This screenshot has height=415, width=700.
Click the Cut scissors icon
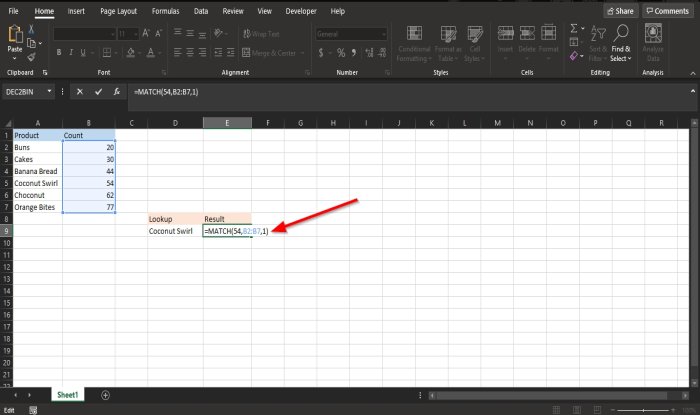click(31, 29)
